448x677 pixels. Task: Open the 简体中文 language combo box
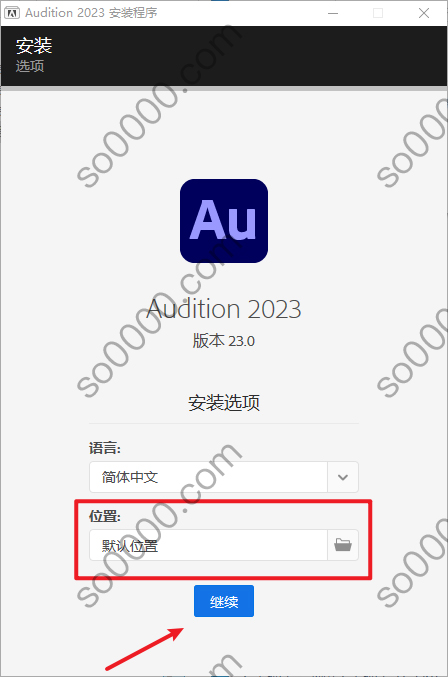(224, 477)
